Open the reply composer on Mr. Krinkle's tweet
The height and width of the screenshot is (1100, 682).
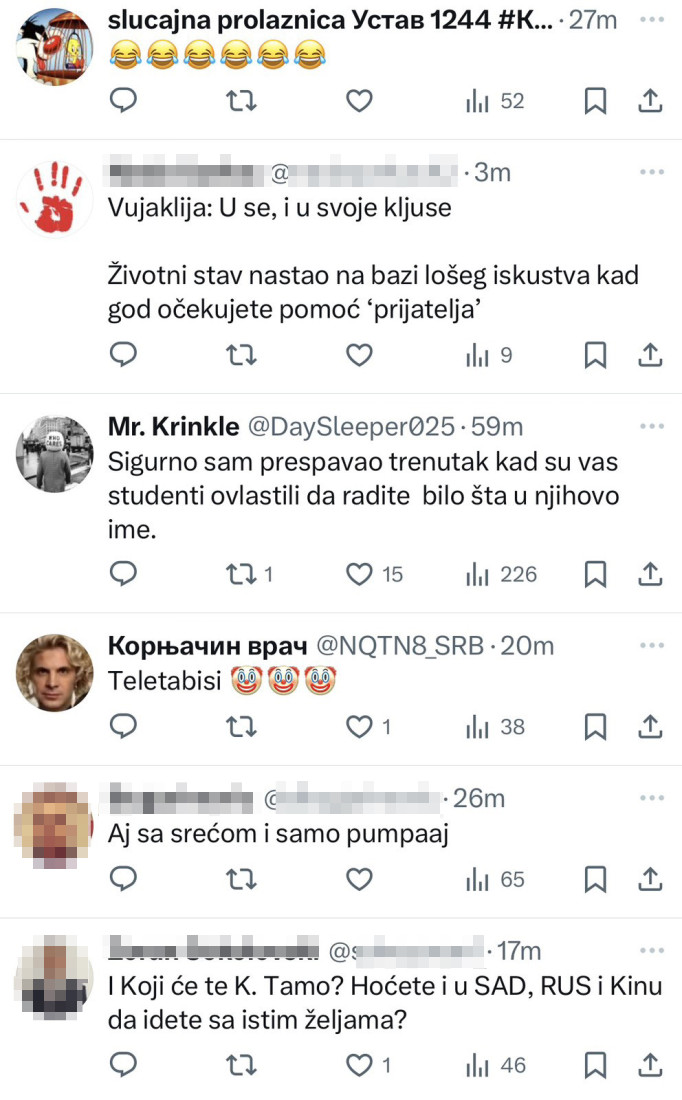click(x=123, y=573)
